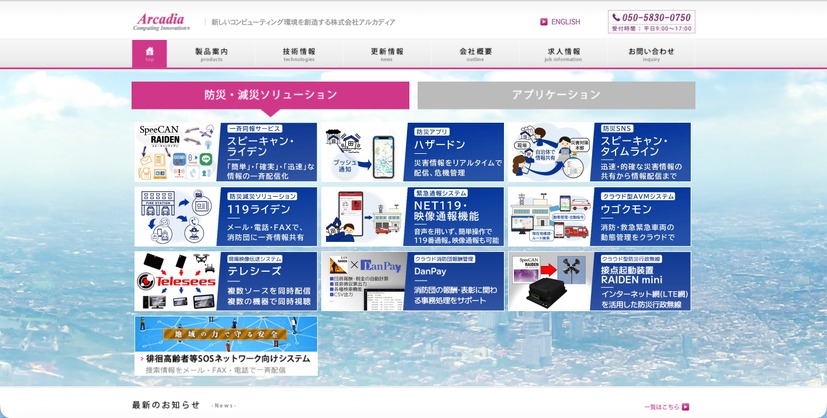Switch to the アプリケーション tab
The height and width of the screenshot is (418, 827).
tap(556, 95)
